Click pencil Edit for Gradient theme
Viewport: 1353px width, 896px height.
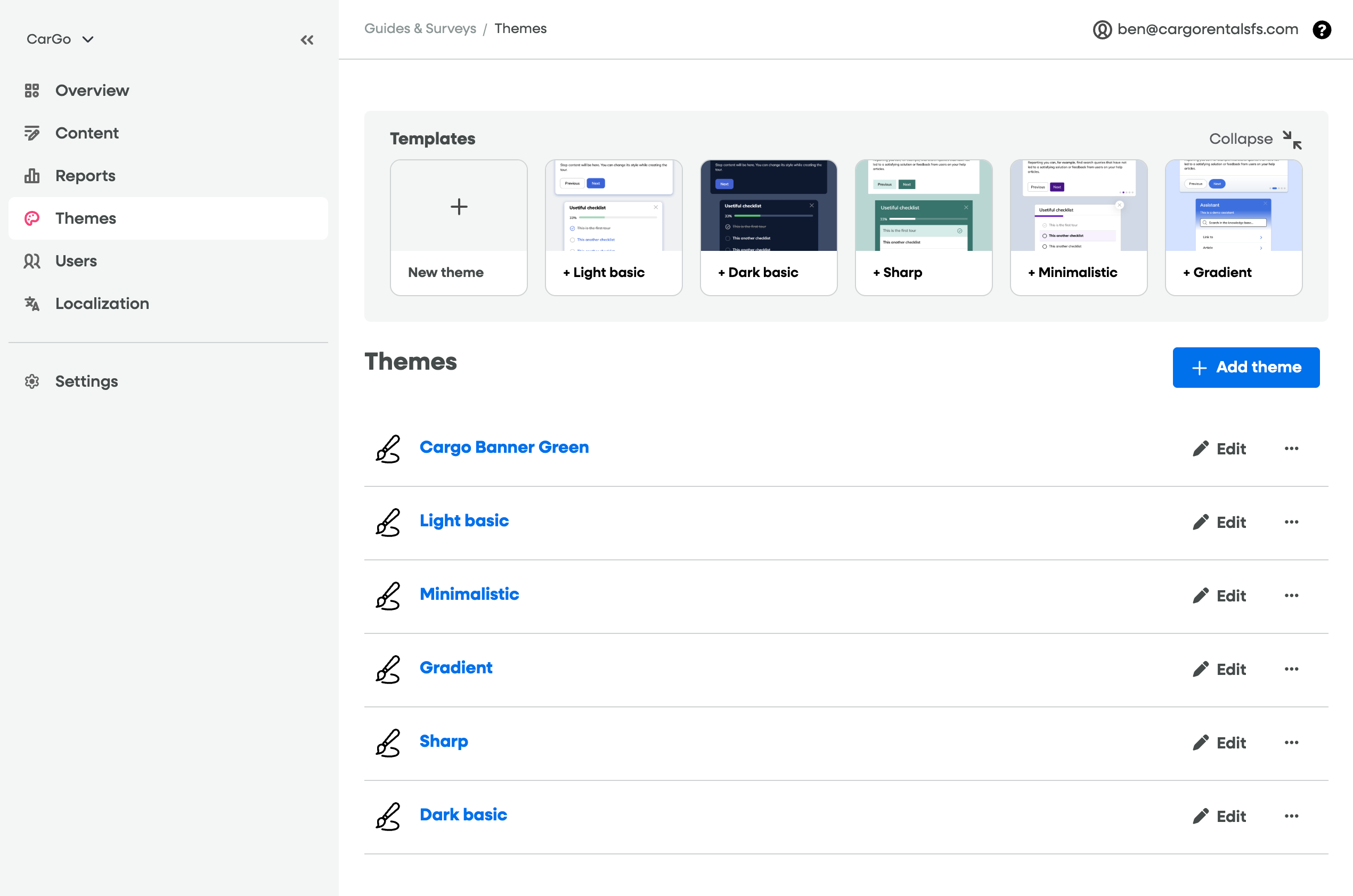tap(1219, 669)
